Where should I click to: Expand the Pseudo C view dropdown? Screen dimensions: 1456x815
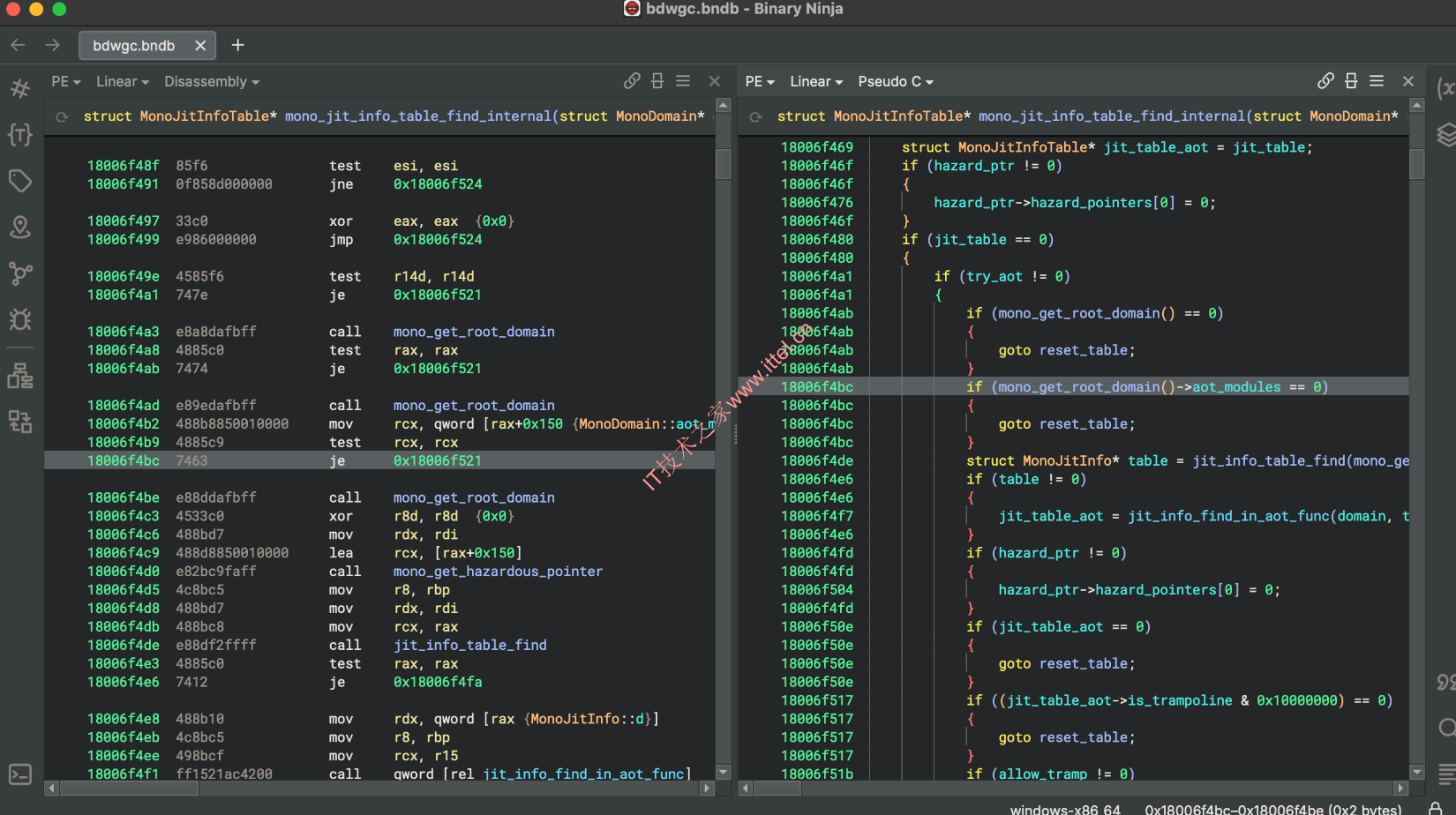point(896,81)
